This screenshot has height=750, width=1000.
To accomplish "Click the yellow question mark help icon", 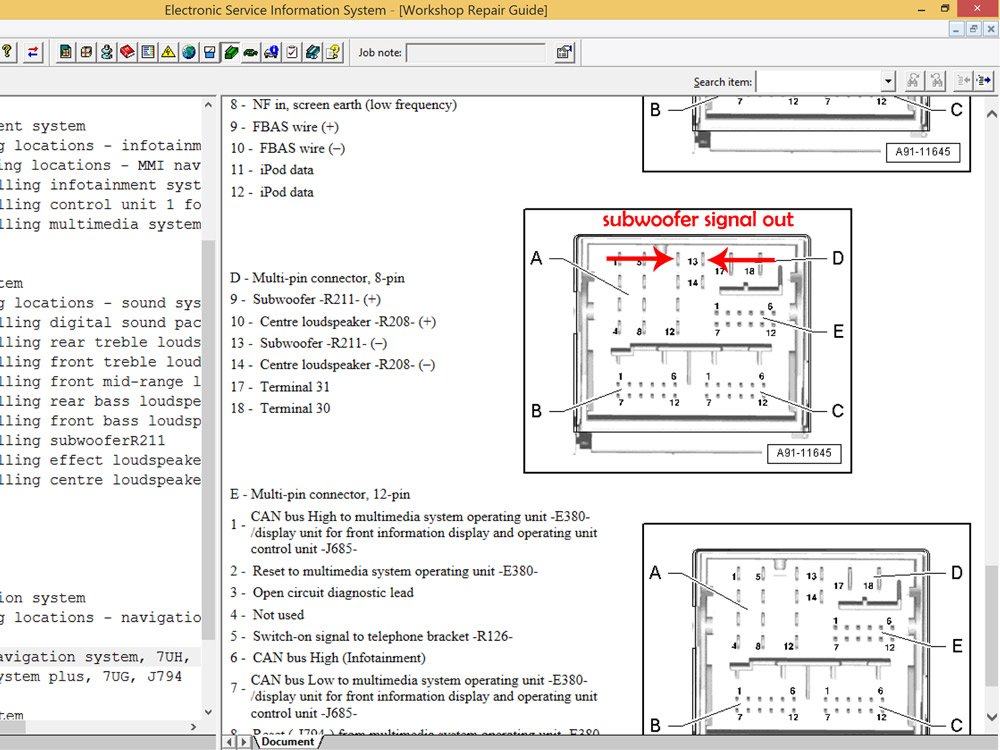I will (x=8, y=52).
